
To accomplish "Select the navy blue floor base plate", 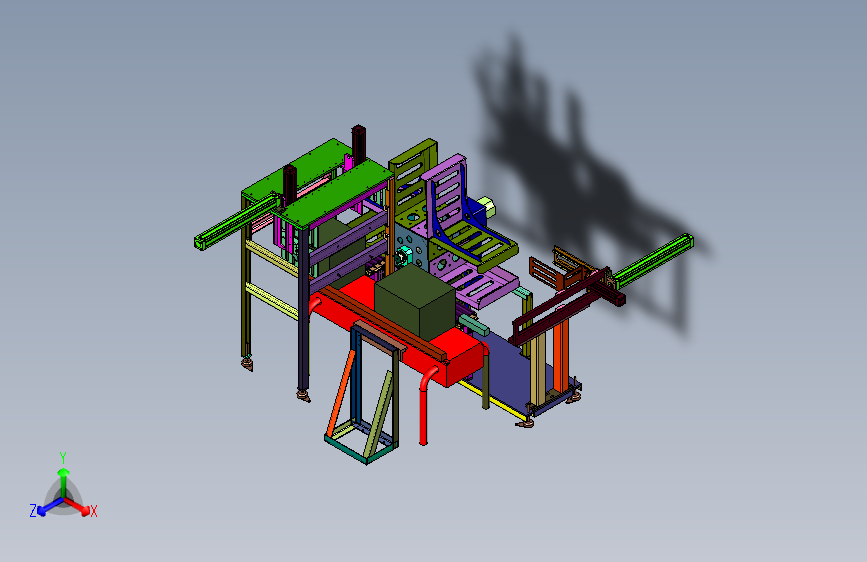I will 510,374.
